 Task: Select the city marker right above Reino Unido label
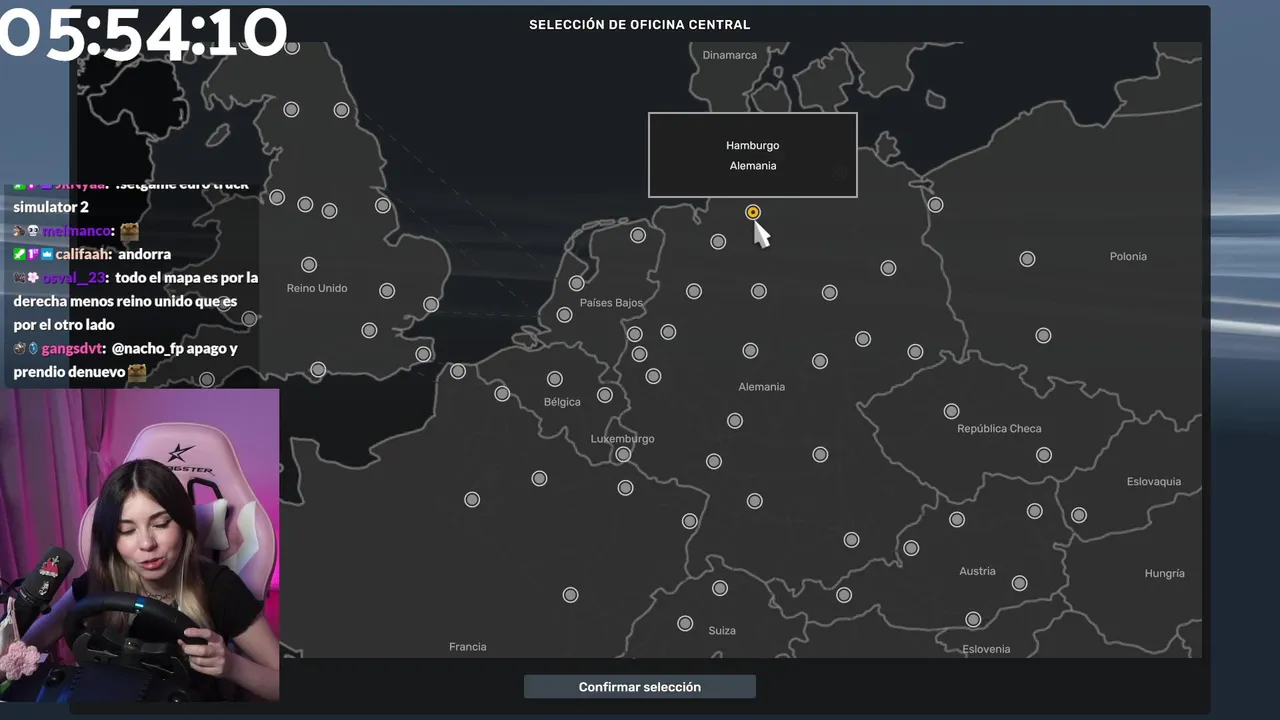[x=309, y=265]
